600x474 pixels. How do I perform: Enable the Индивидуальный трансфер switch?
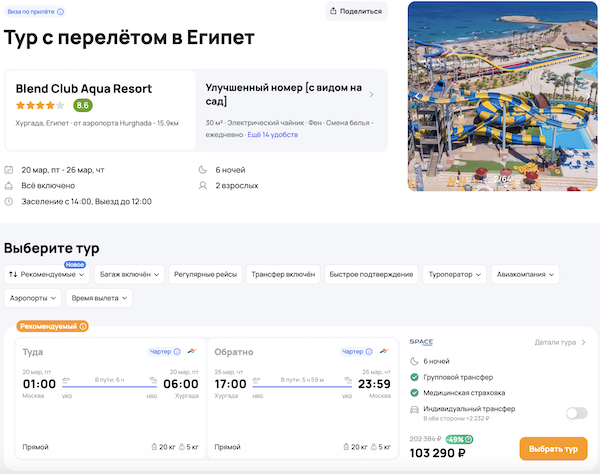(575, 413)
